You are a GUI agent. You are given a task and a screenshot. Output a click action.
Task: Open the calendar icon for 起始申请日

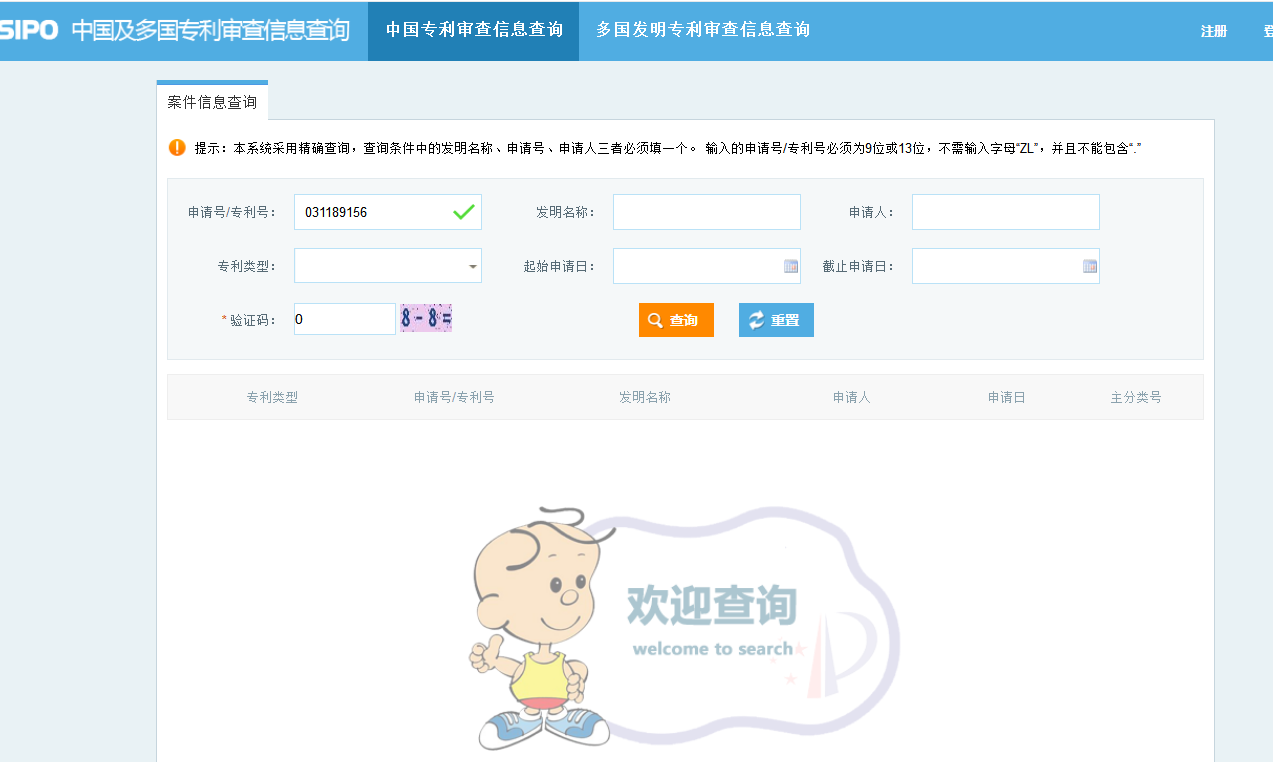[x=790, y=266]
